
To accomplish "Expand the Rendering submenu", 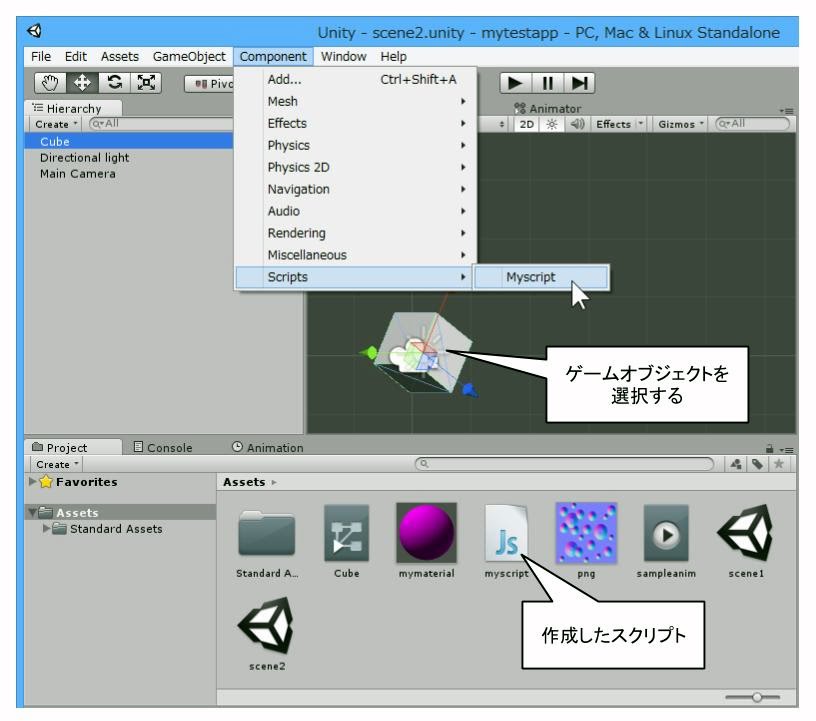I will click(355, 233).
